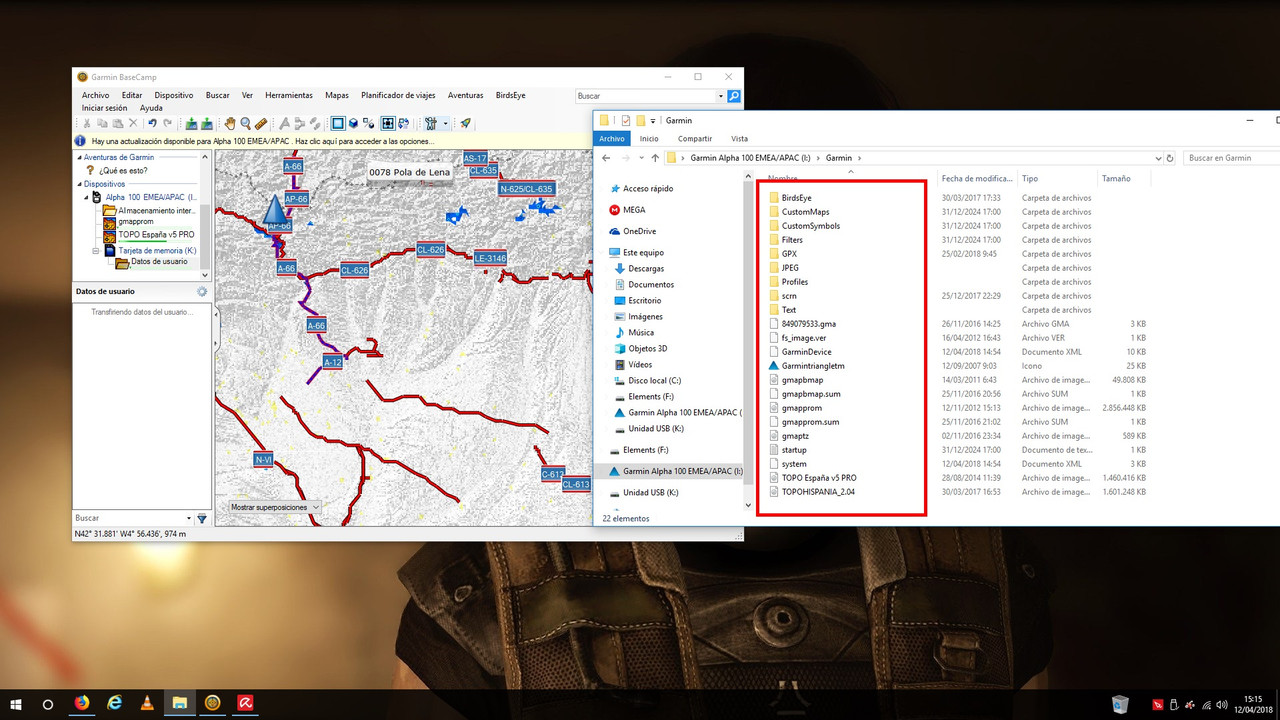Open the Explorer address bar dropdown
The width and height of the screenshot is (1280, 720).
point(1158,158)
